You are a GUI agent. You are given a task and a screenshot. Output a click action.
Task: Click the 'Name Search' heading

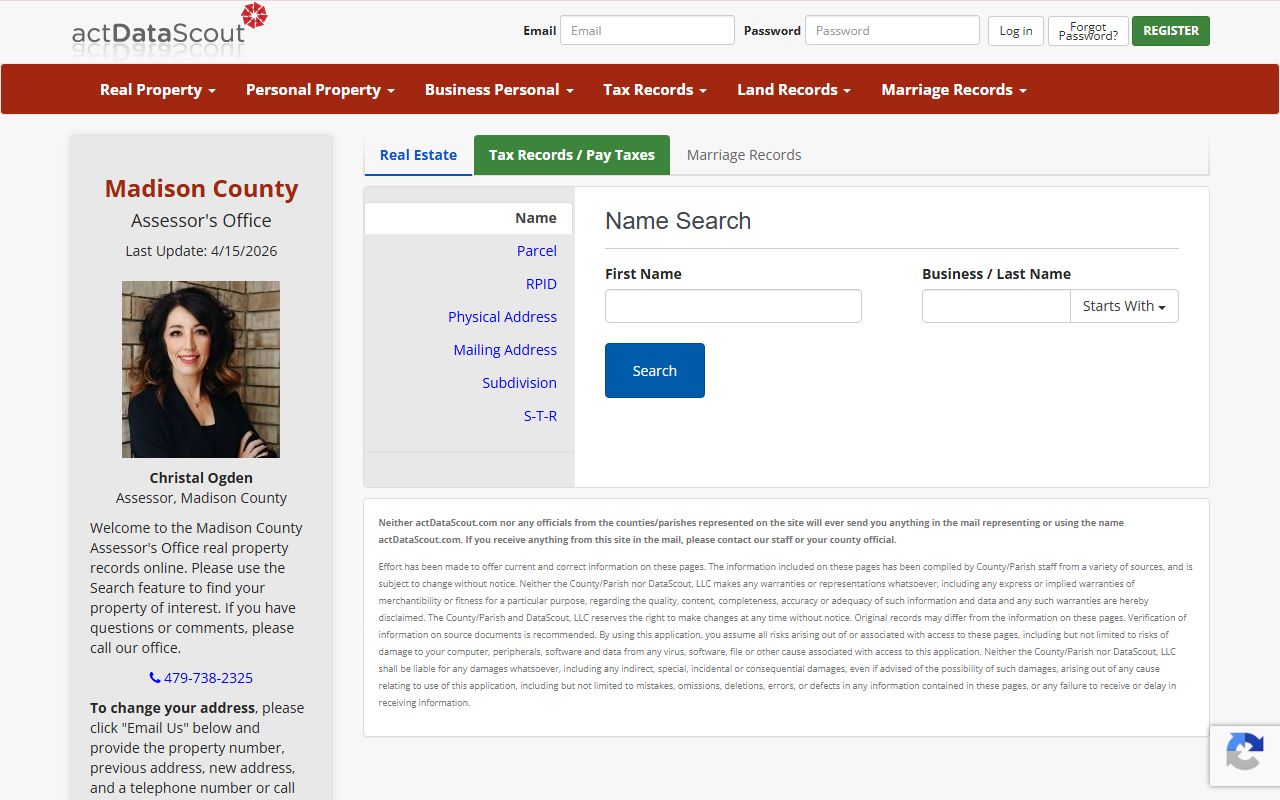(678, 221)
